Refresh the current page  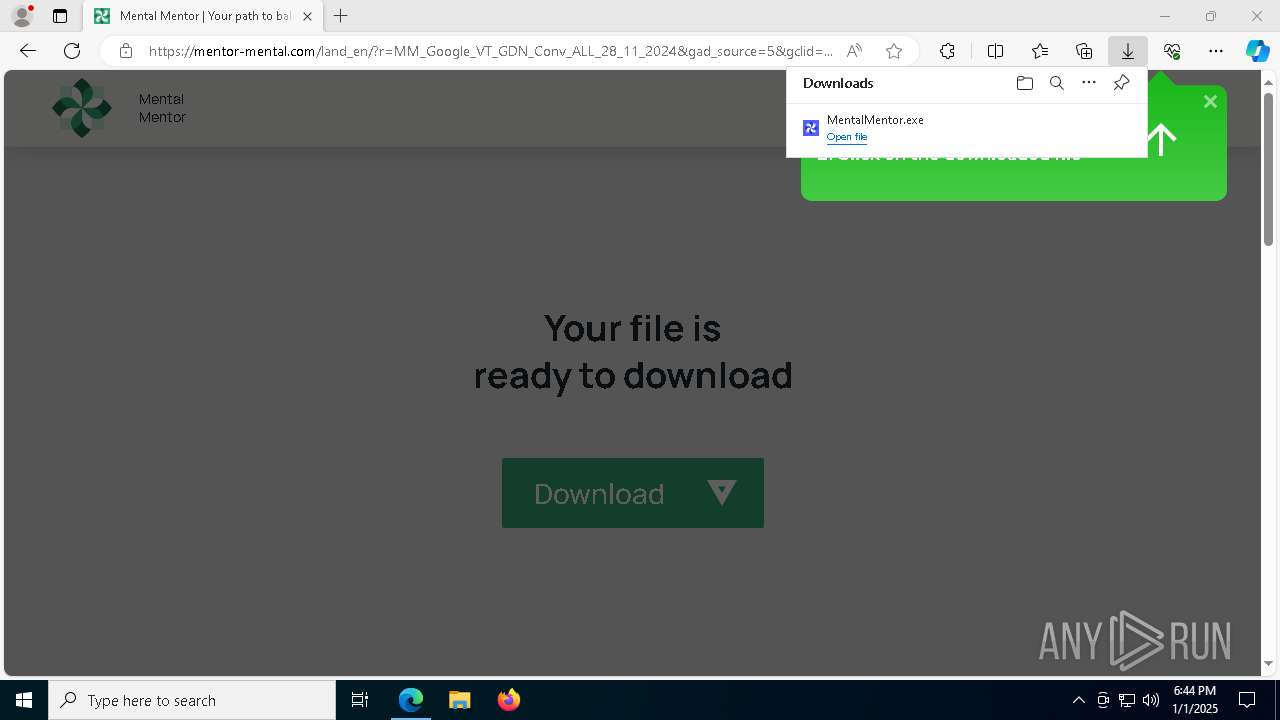pos(72,51)
